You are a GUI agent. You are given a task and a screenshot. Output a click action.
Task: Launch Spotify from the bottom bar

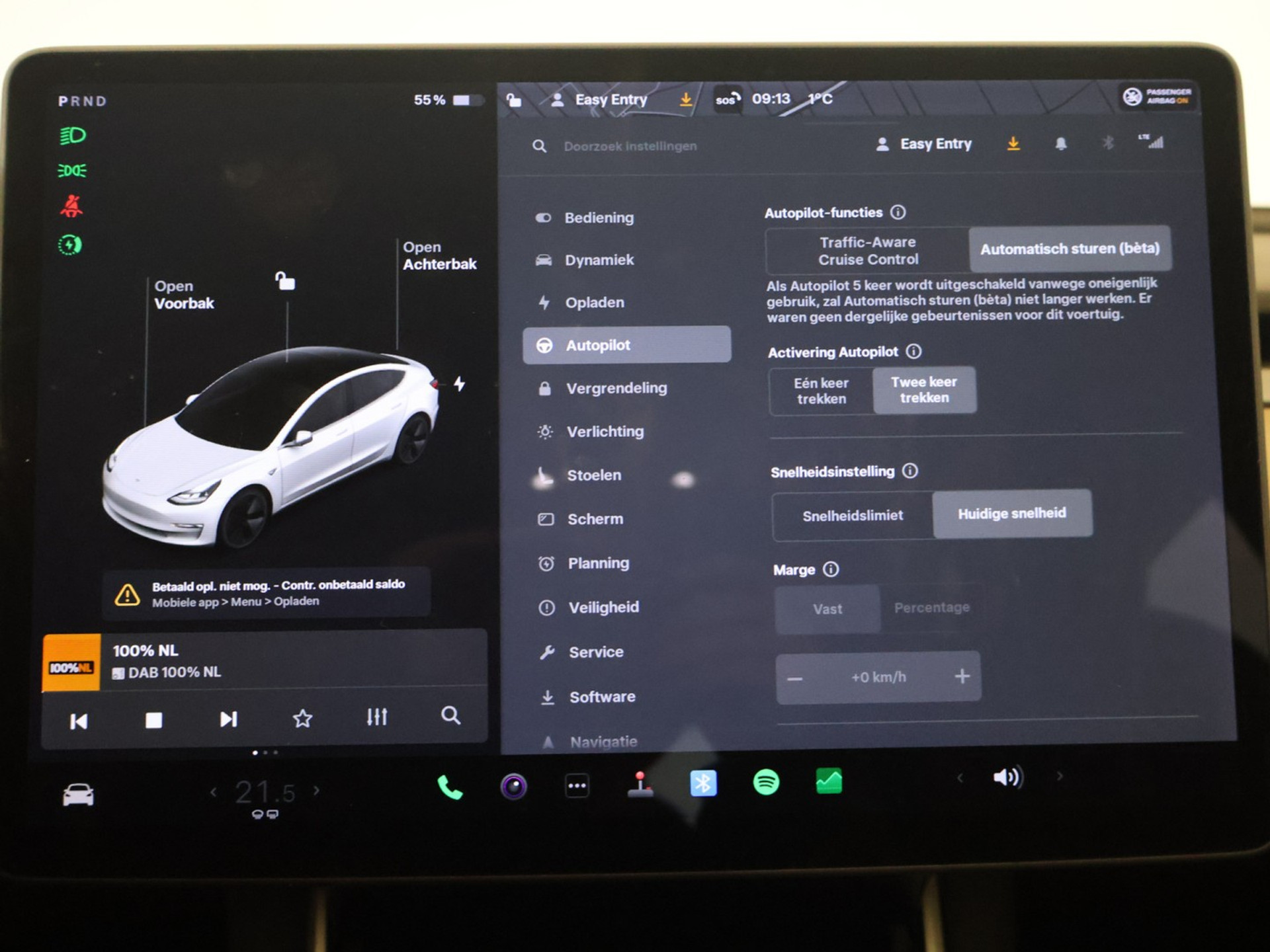[766, 783]
